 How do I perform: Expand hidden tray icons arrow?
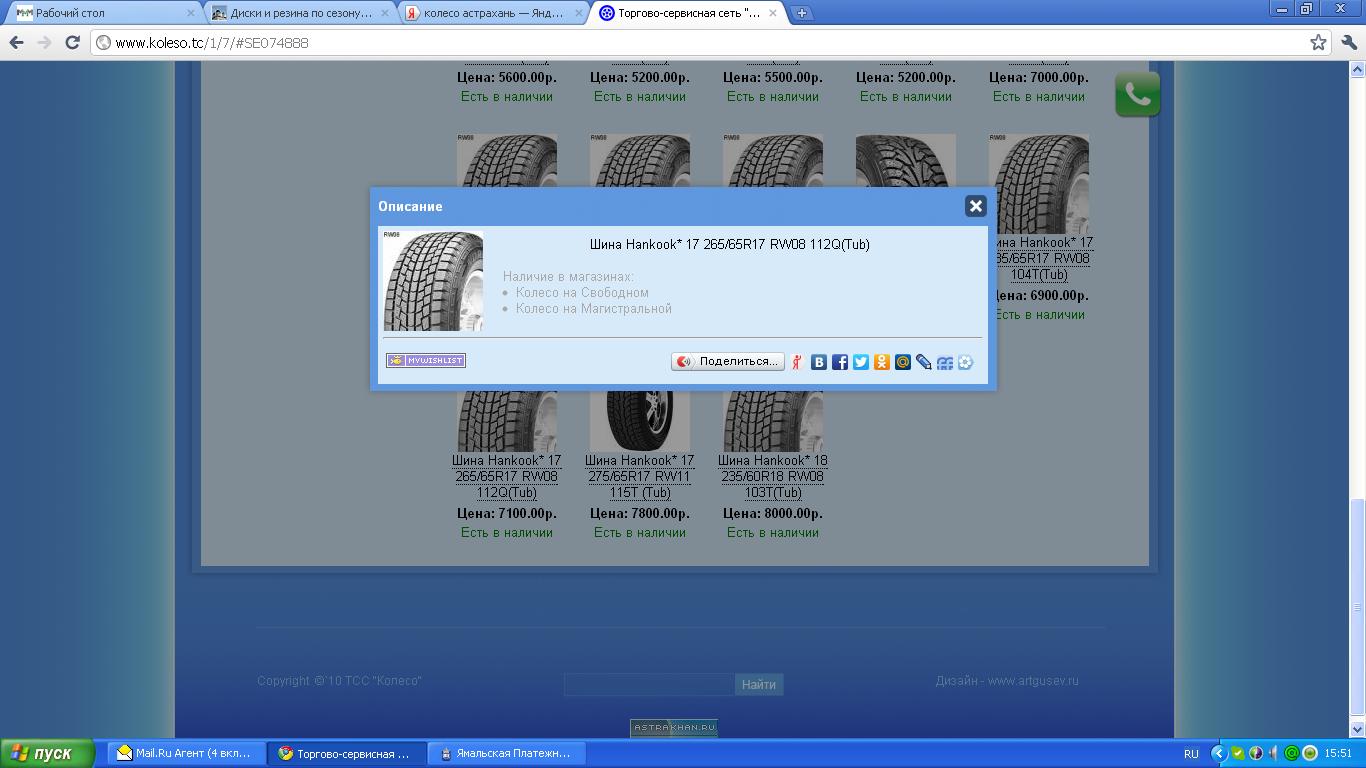1218,753
